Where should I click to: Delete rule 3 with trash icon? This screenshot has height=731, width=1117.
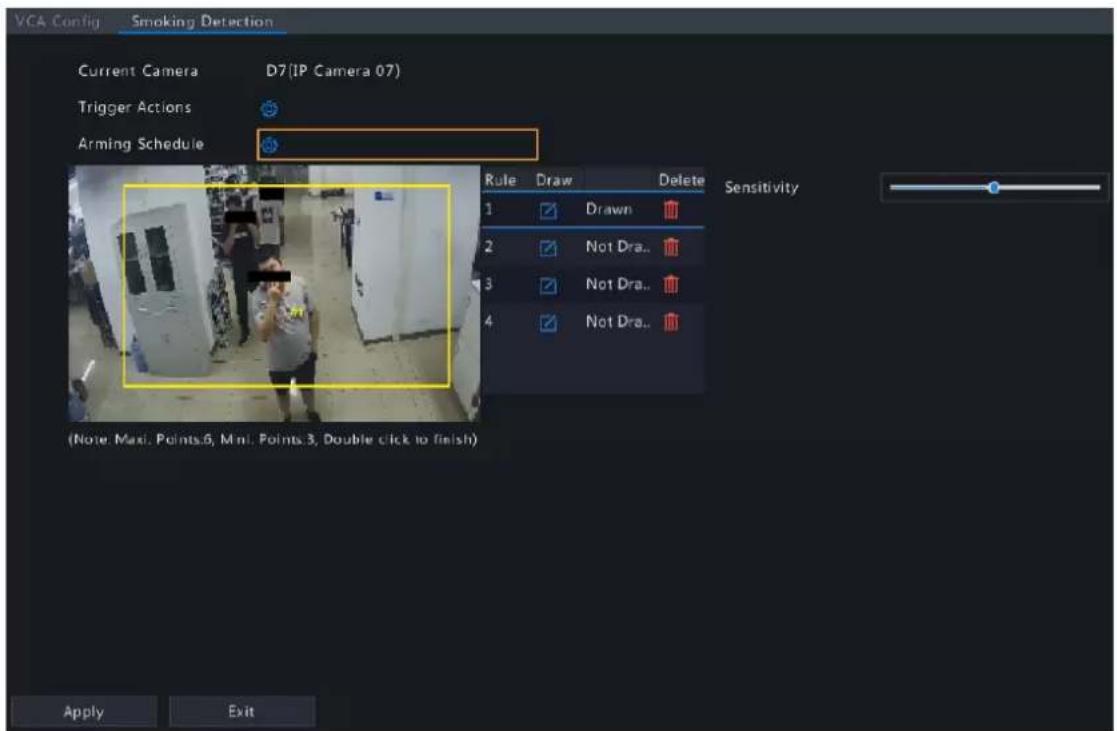tap(671, 284)
